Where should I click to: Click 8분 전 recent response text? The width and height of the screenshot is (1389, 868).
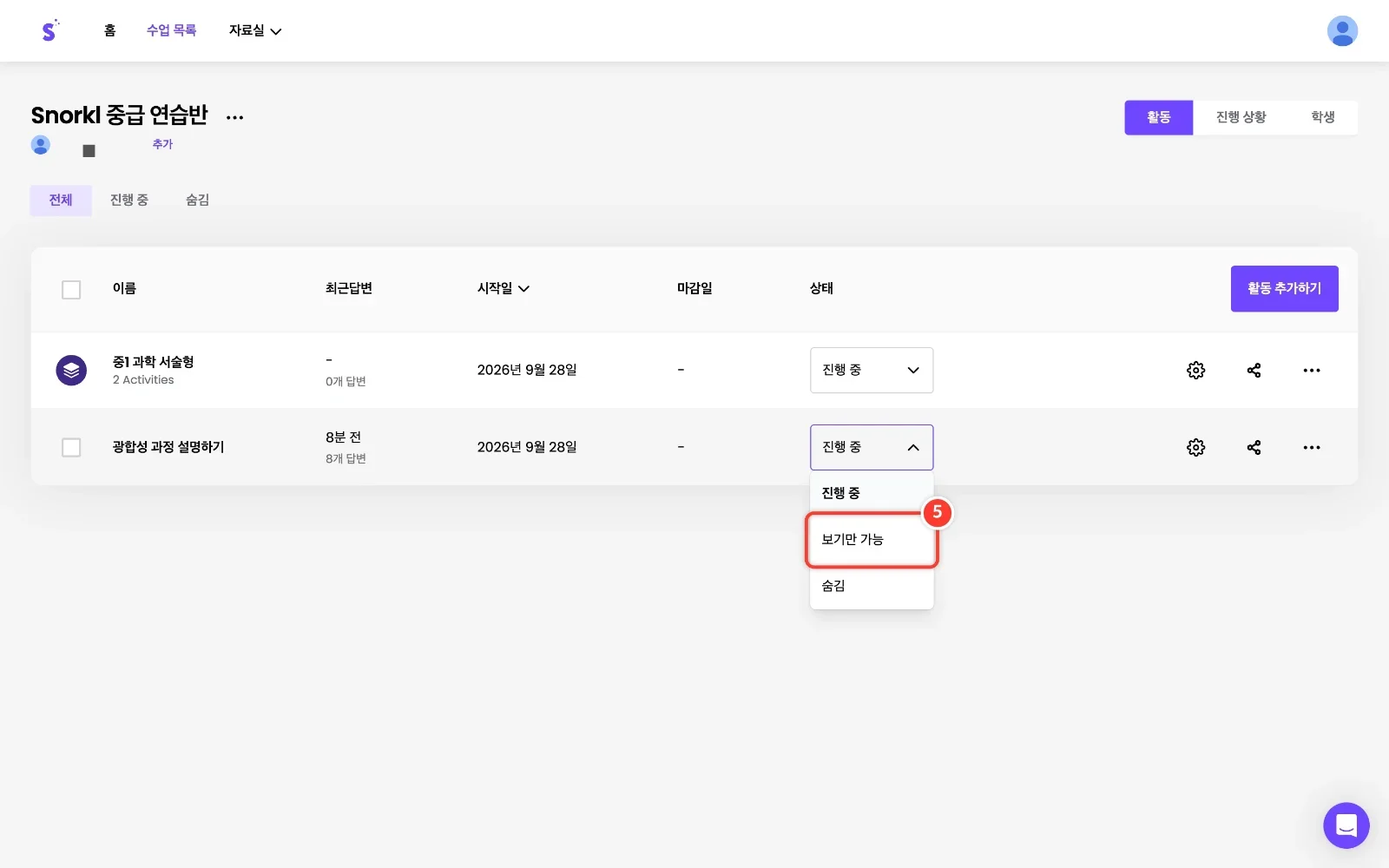point(343,437)
